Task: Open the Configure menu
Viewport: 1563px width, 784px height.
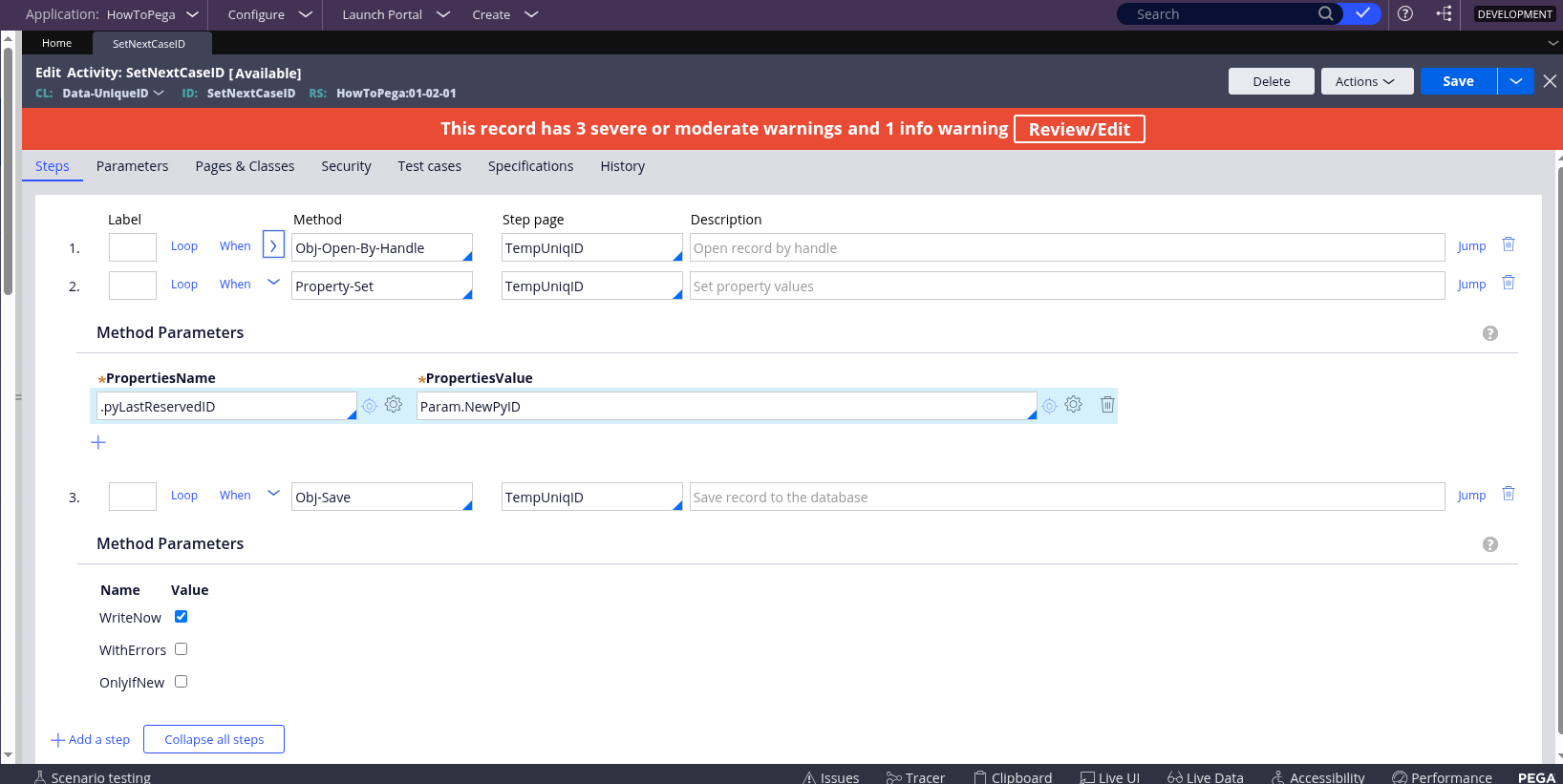Action: (269, 14)
